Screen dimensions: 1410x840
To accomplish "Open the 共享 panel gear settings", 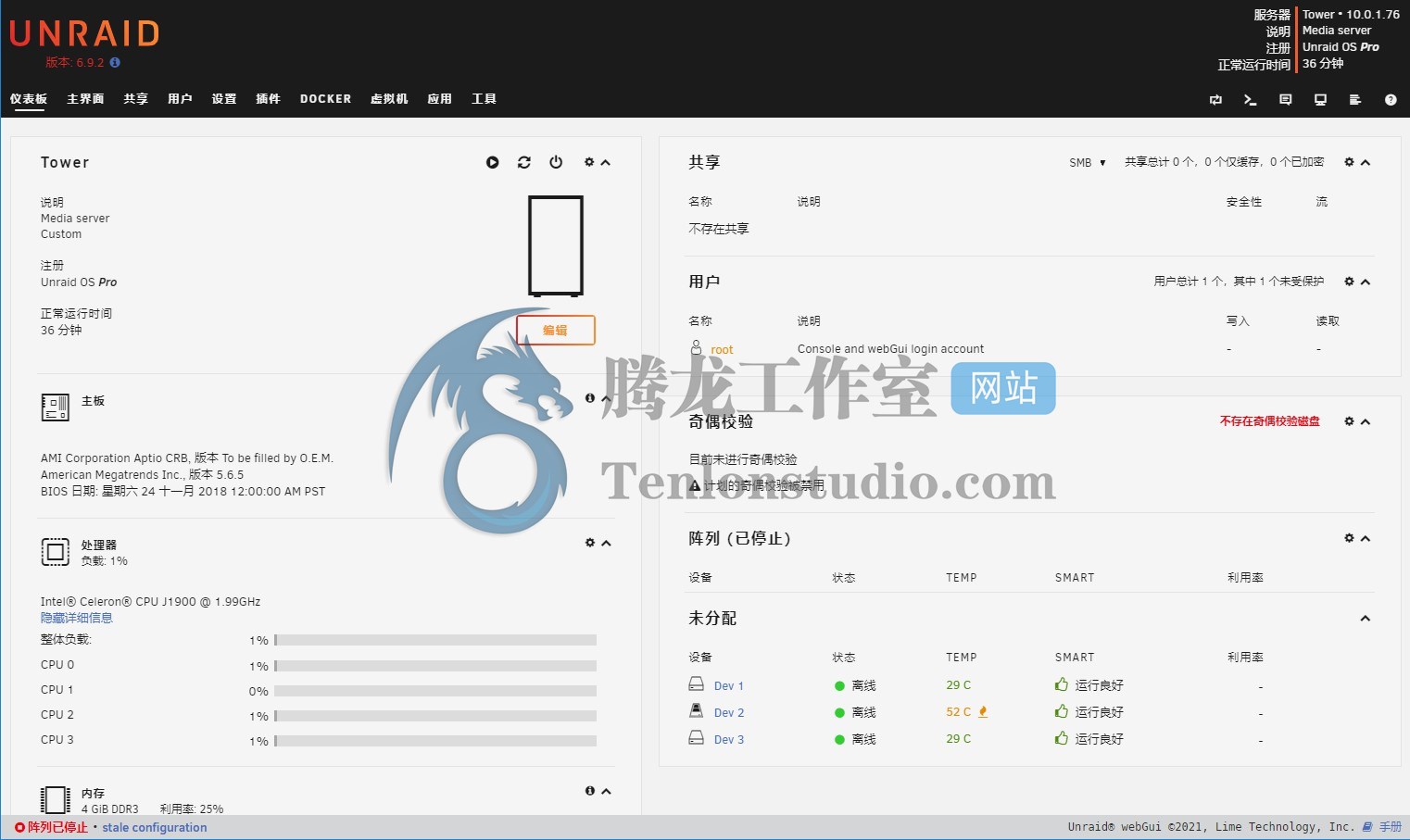I will [1349, 162].
